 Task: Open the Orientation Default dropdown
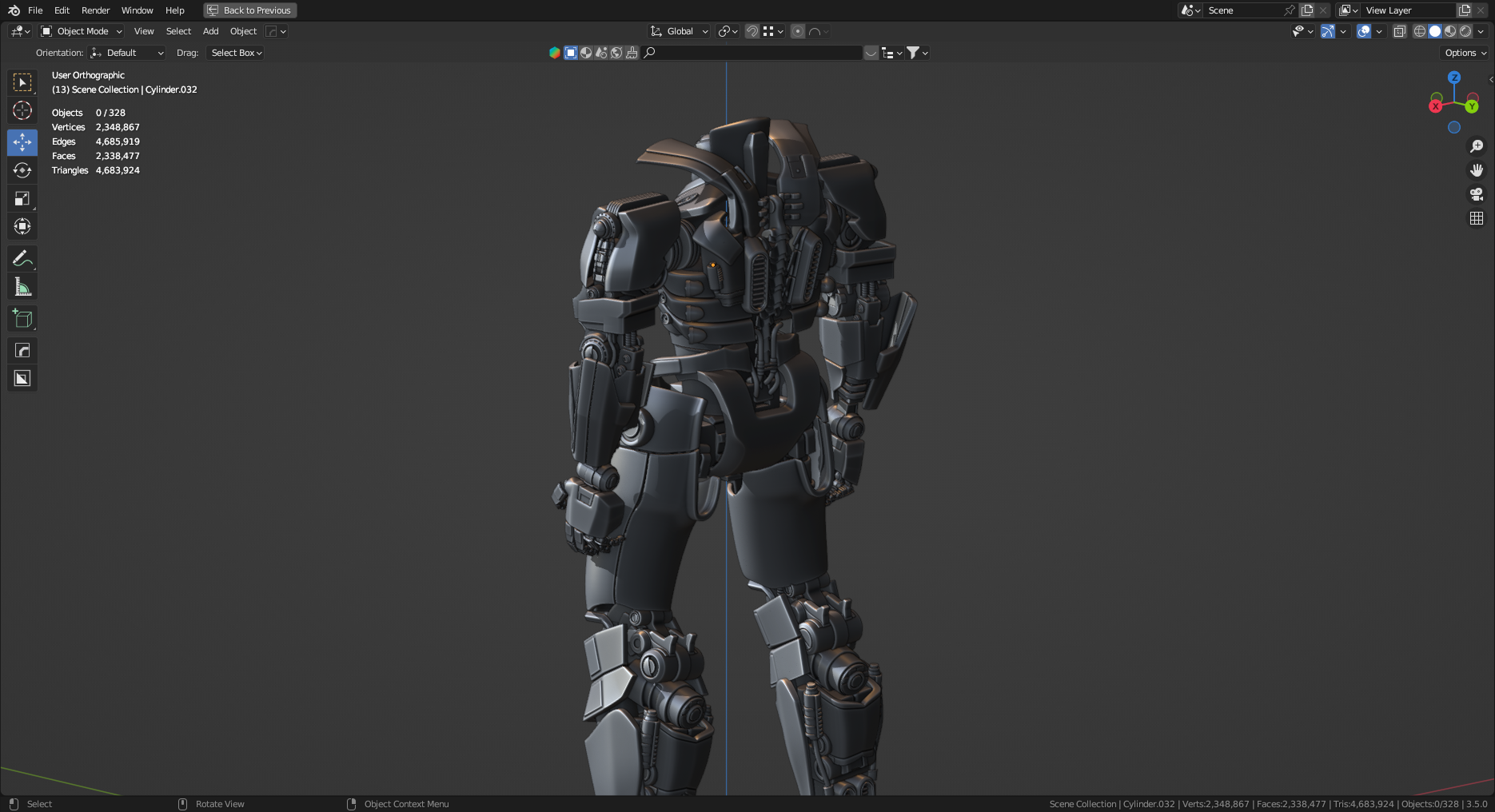click(x=127, y=53)
